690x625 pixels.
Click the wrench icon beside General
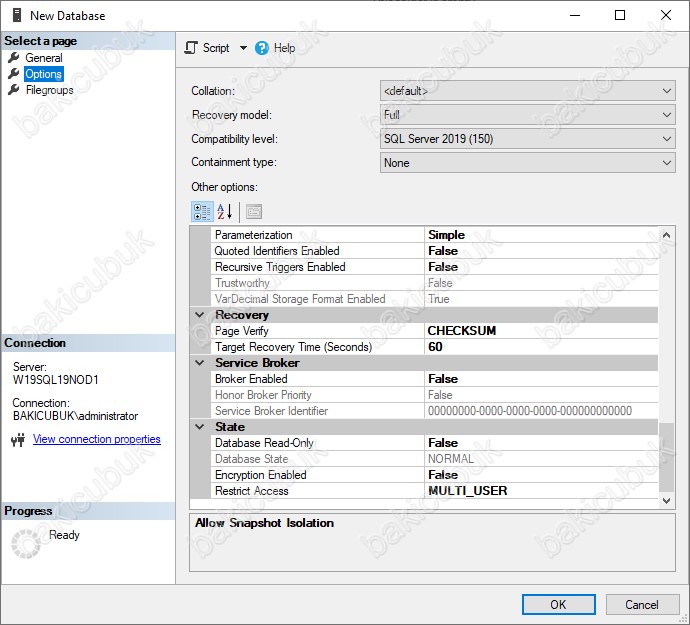[14, 57]
